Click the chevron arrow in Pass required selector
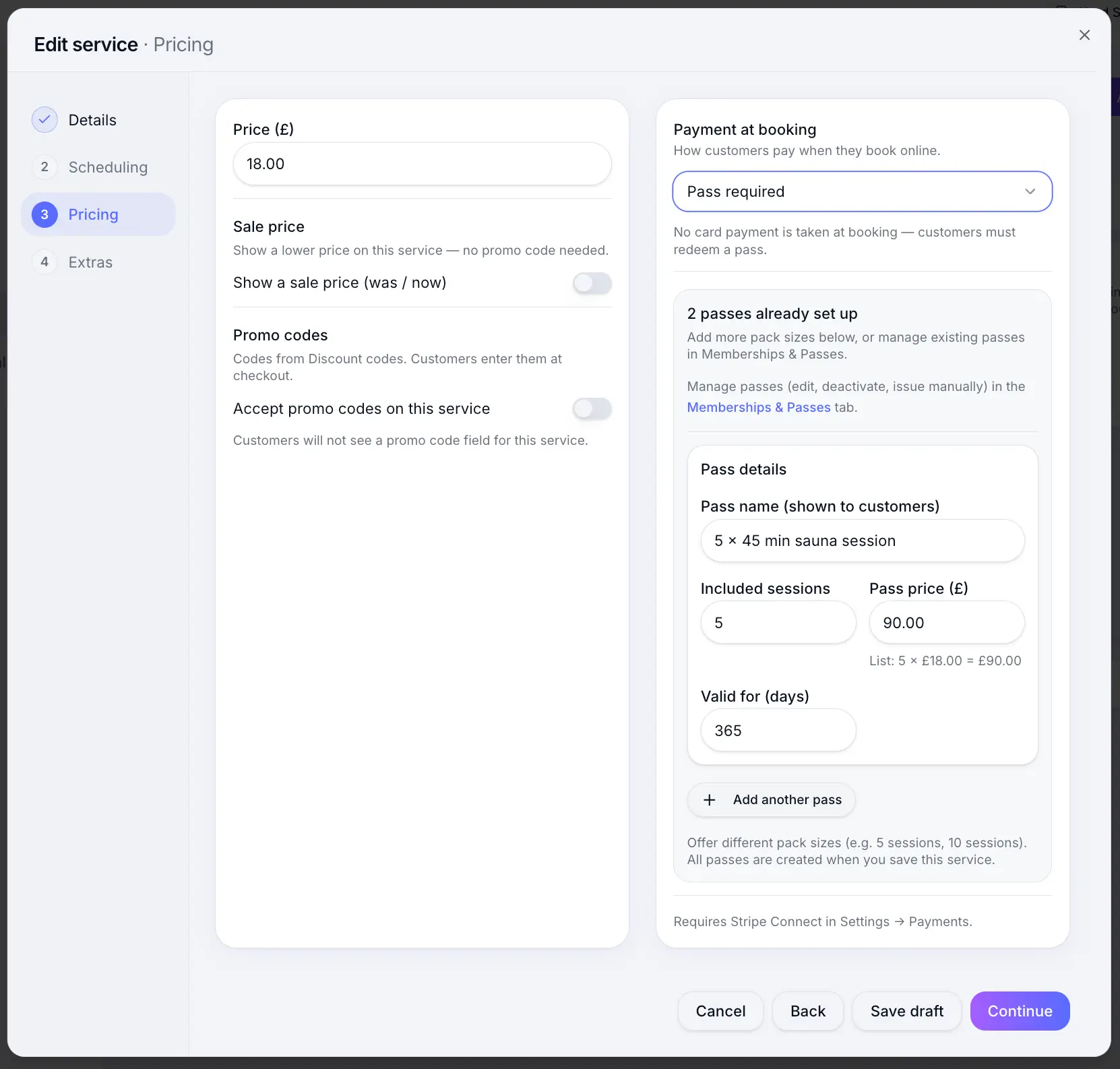The image size is (1120, 1069). (x=1030, y=191)
